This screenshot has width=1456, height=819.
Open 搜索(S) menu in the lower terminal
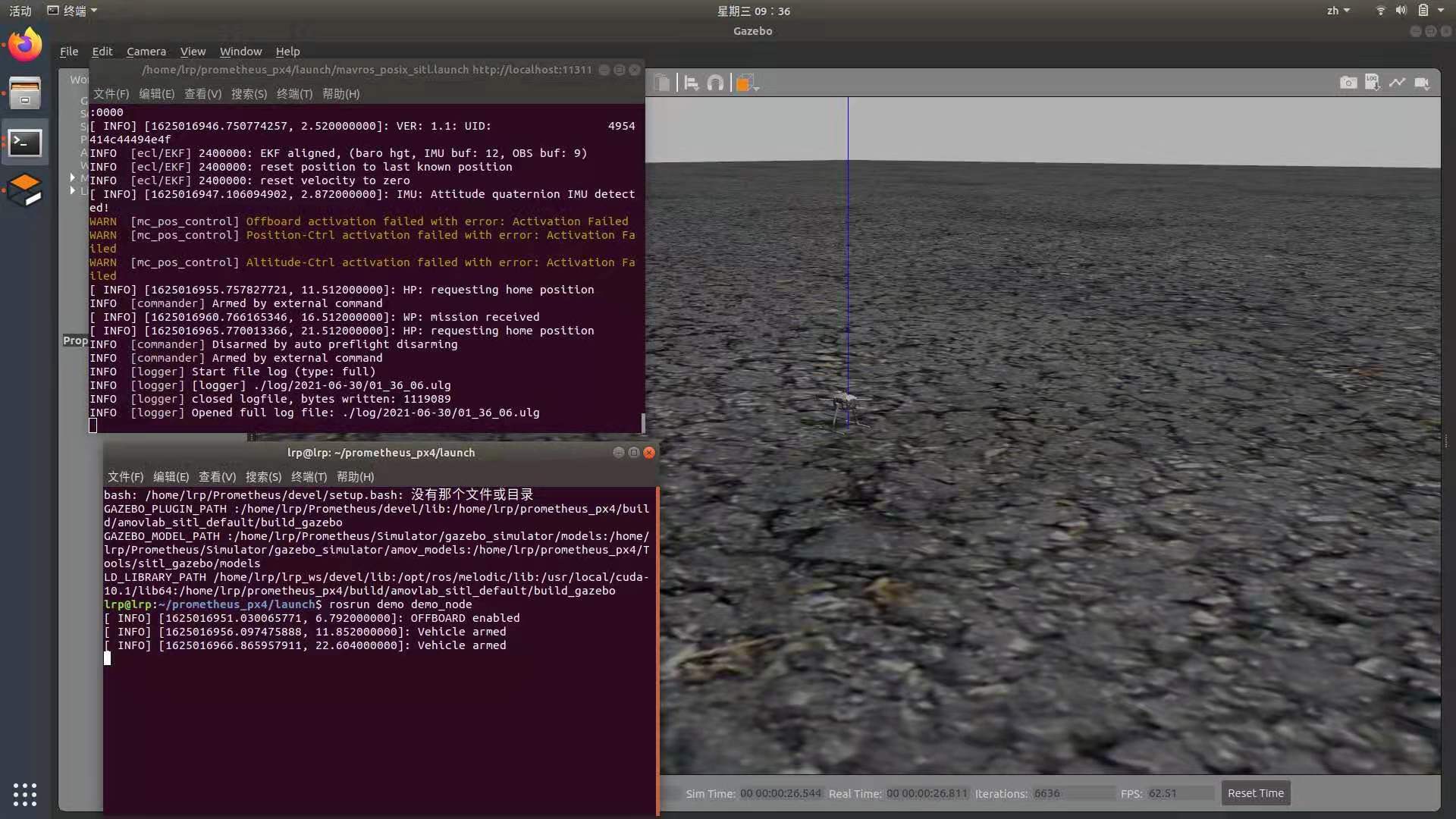point(263,477)
